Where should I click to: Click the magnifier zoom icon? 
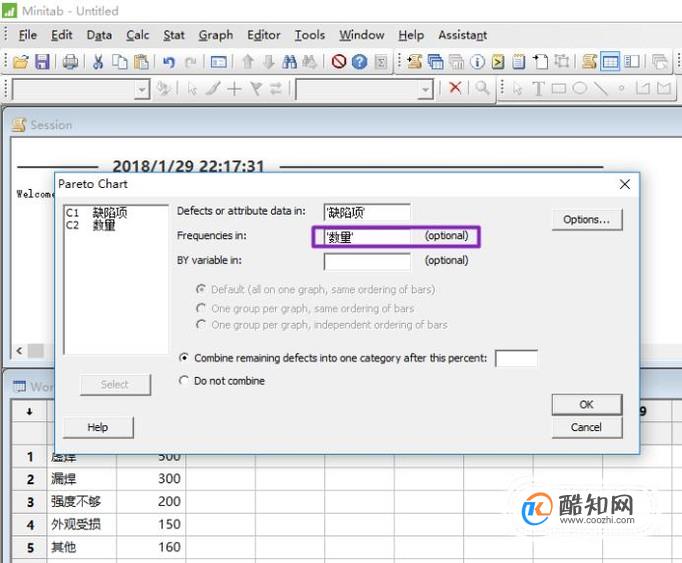pos(482,88)
